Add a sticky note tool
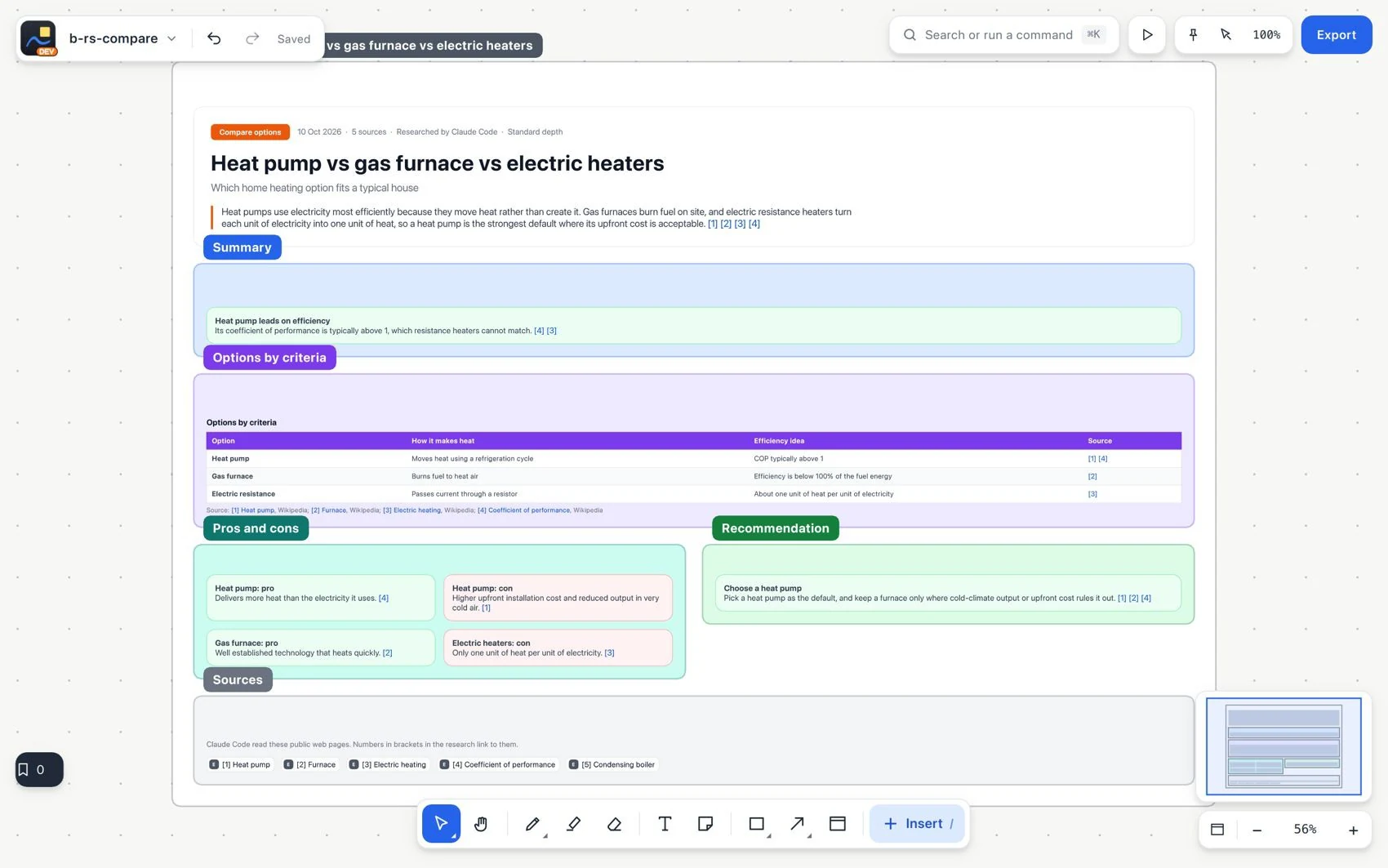Image resolution: width=1388 pixels, height=868 pixels. 705,823
